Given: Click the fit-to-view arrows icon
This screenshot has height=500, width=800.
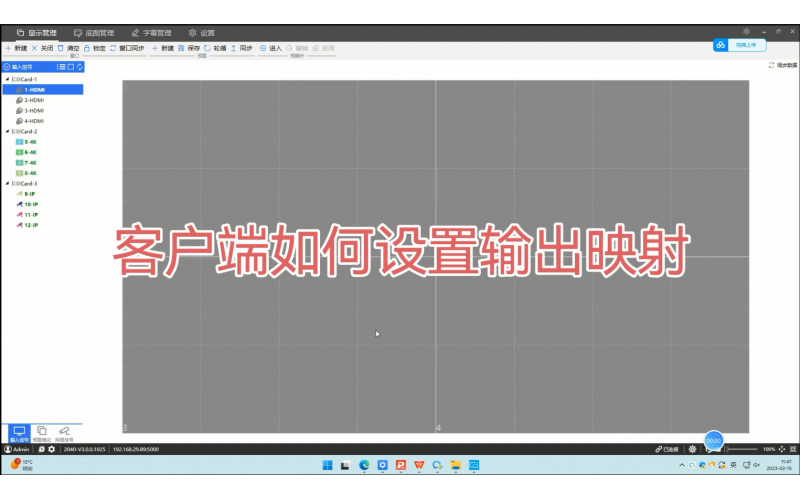Looking at the screenshot, I should [x=782, y=449].
